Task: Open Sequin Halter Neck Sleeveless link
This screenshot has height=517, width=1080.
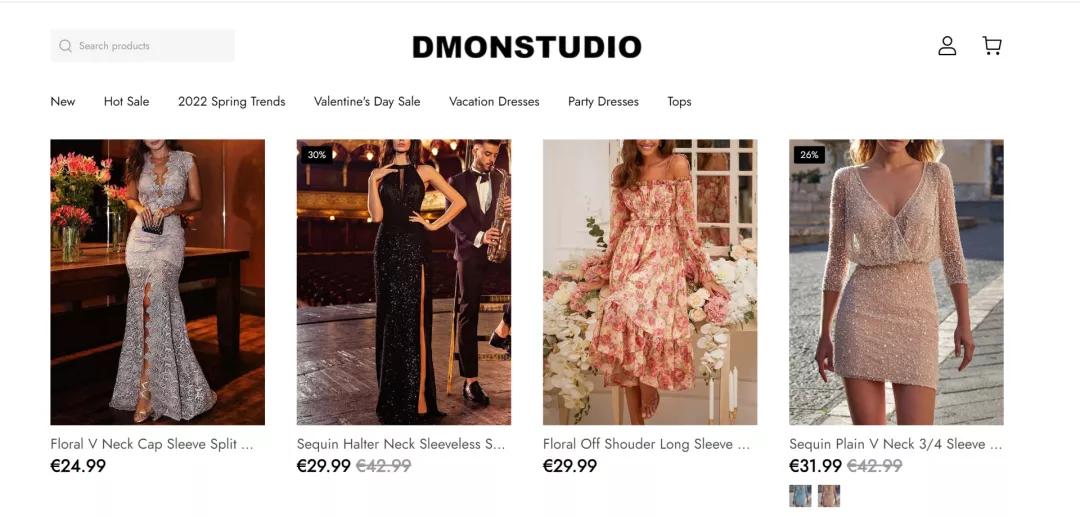Action: point(401,444)
